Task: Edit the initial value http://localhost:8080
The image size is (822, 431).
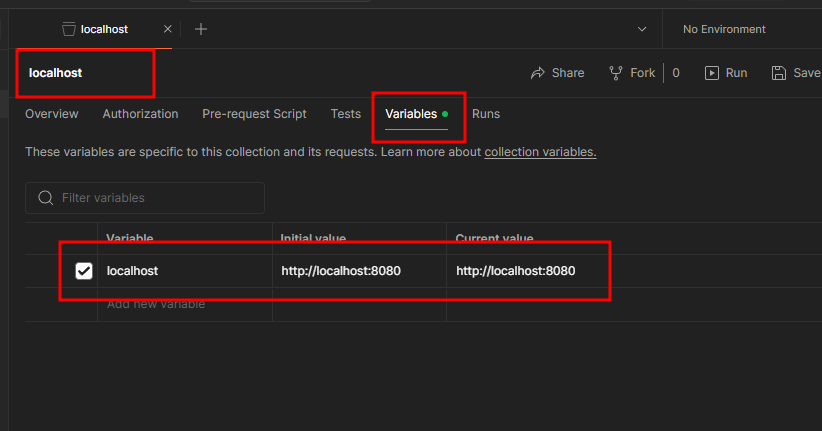Action: pyautogui.click(x=359, y=271)
